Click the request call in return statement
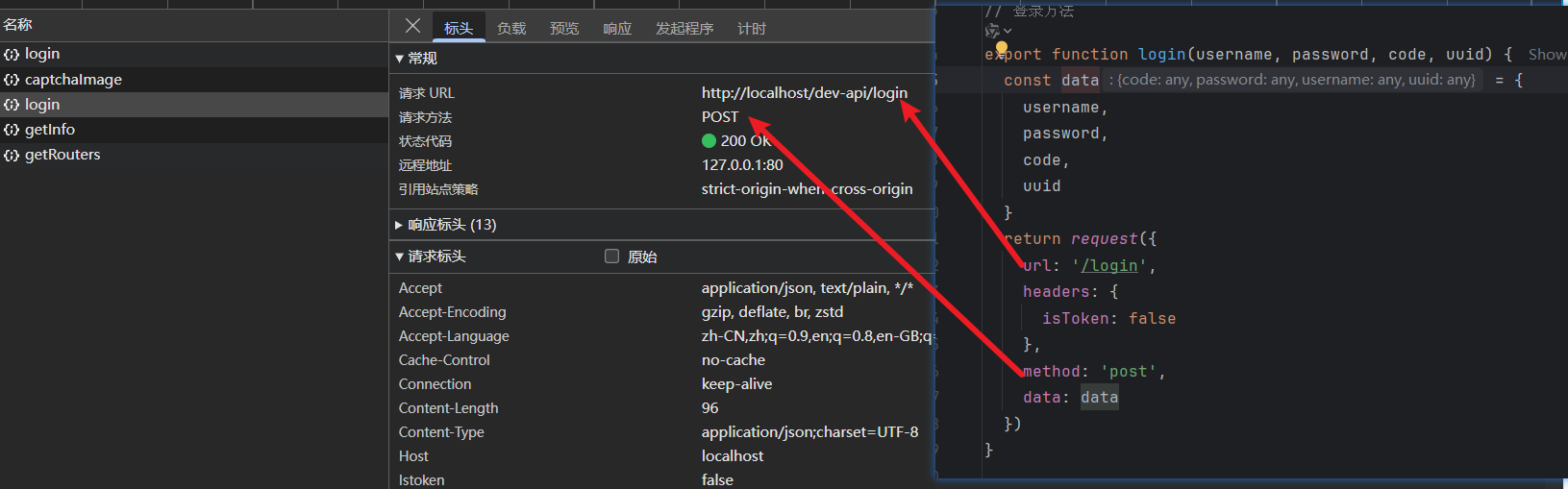 point(1104,238)
